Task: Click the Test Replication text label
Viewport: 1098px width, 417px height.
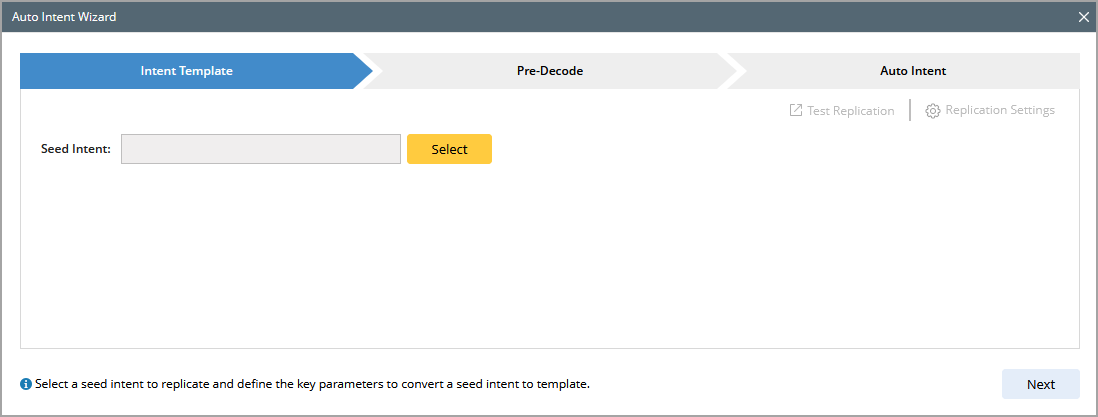Action: (x=850, y=111)
